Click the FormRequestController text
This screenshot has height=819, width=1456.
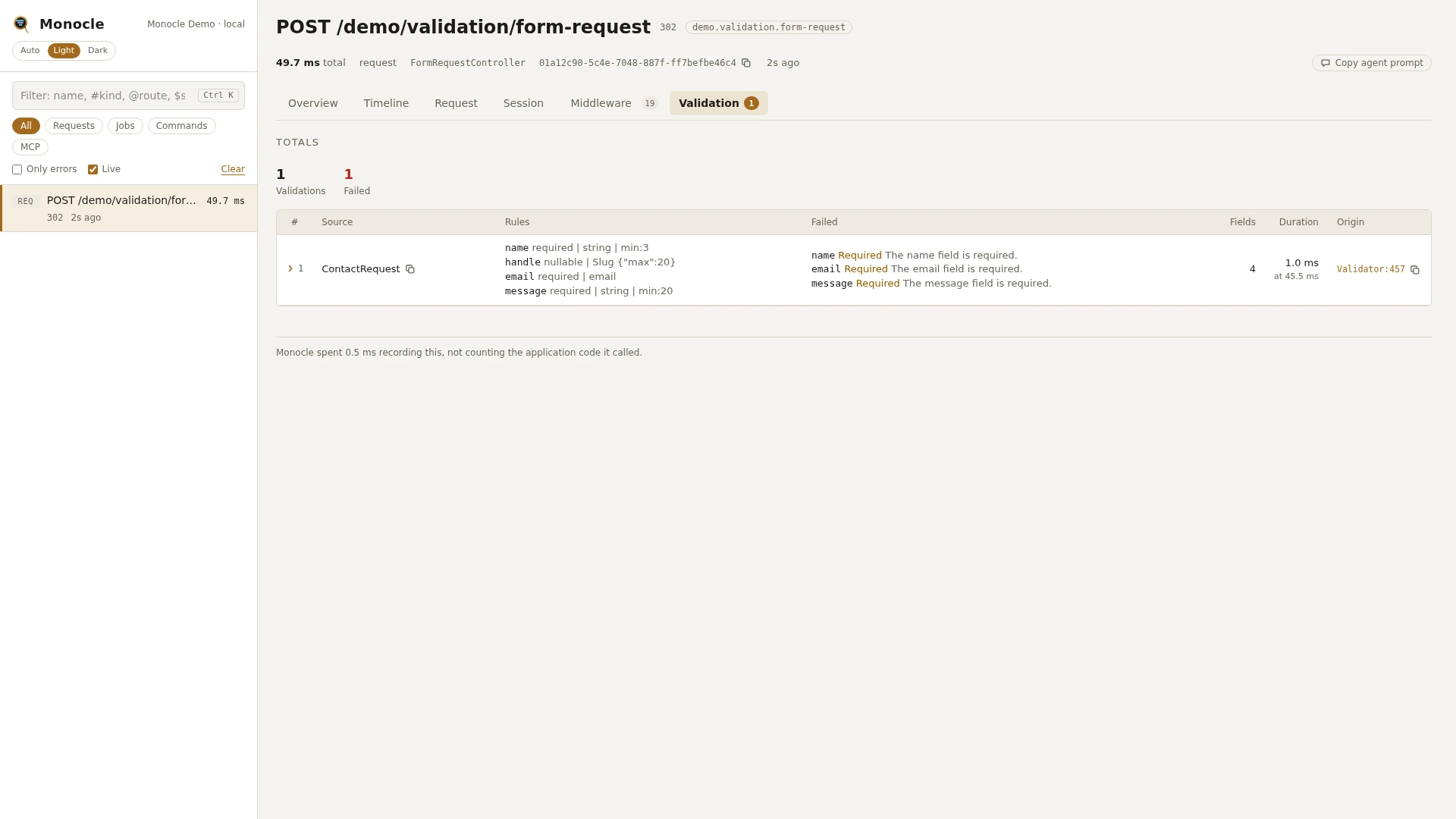tap(468, 63)
